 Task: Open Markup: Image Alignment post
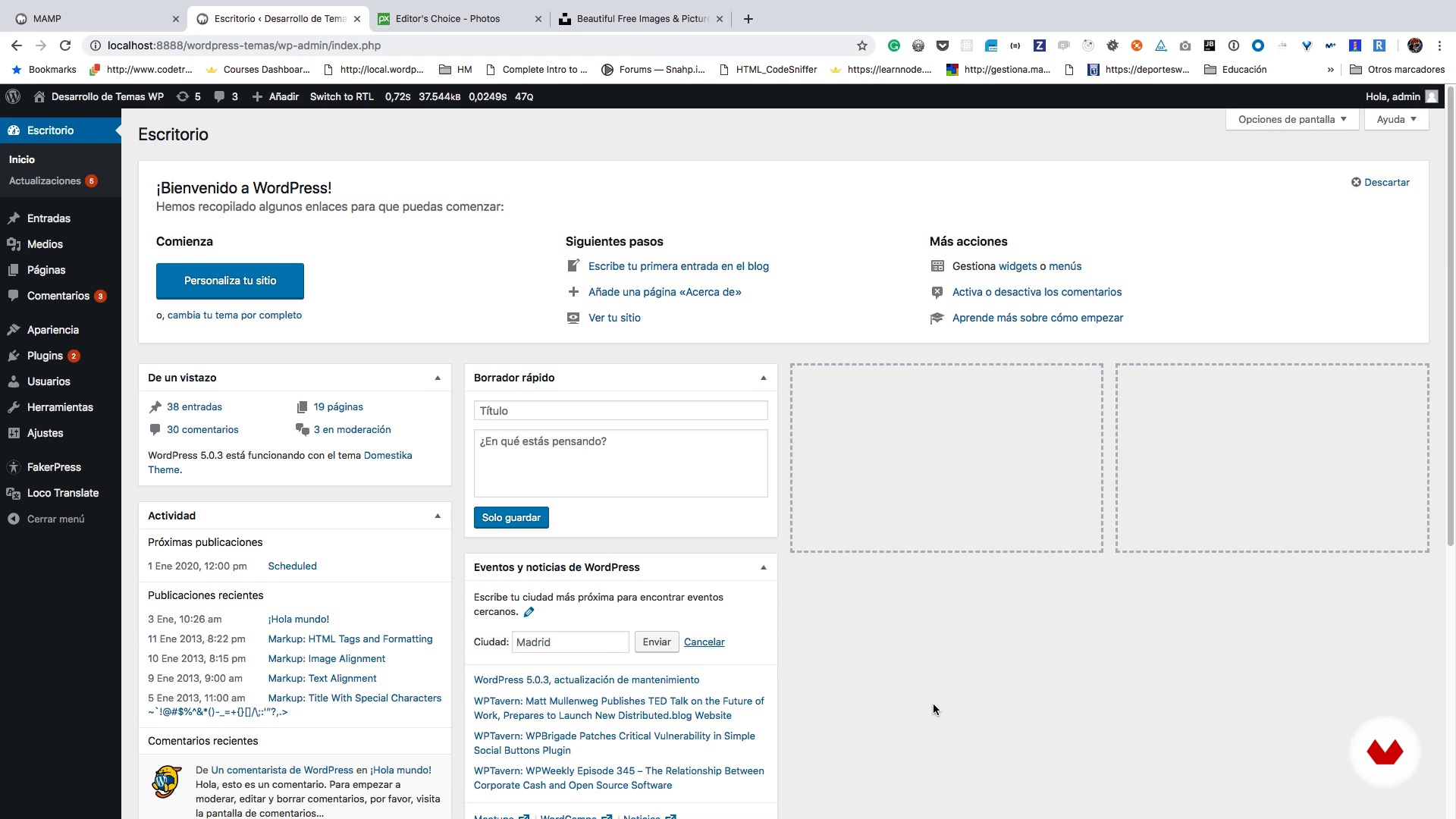(326, 659)
